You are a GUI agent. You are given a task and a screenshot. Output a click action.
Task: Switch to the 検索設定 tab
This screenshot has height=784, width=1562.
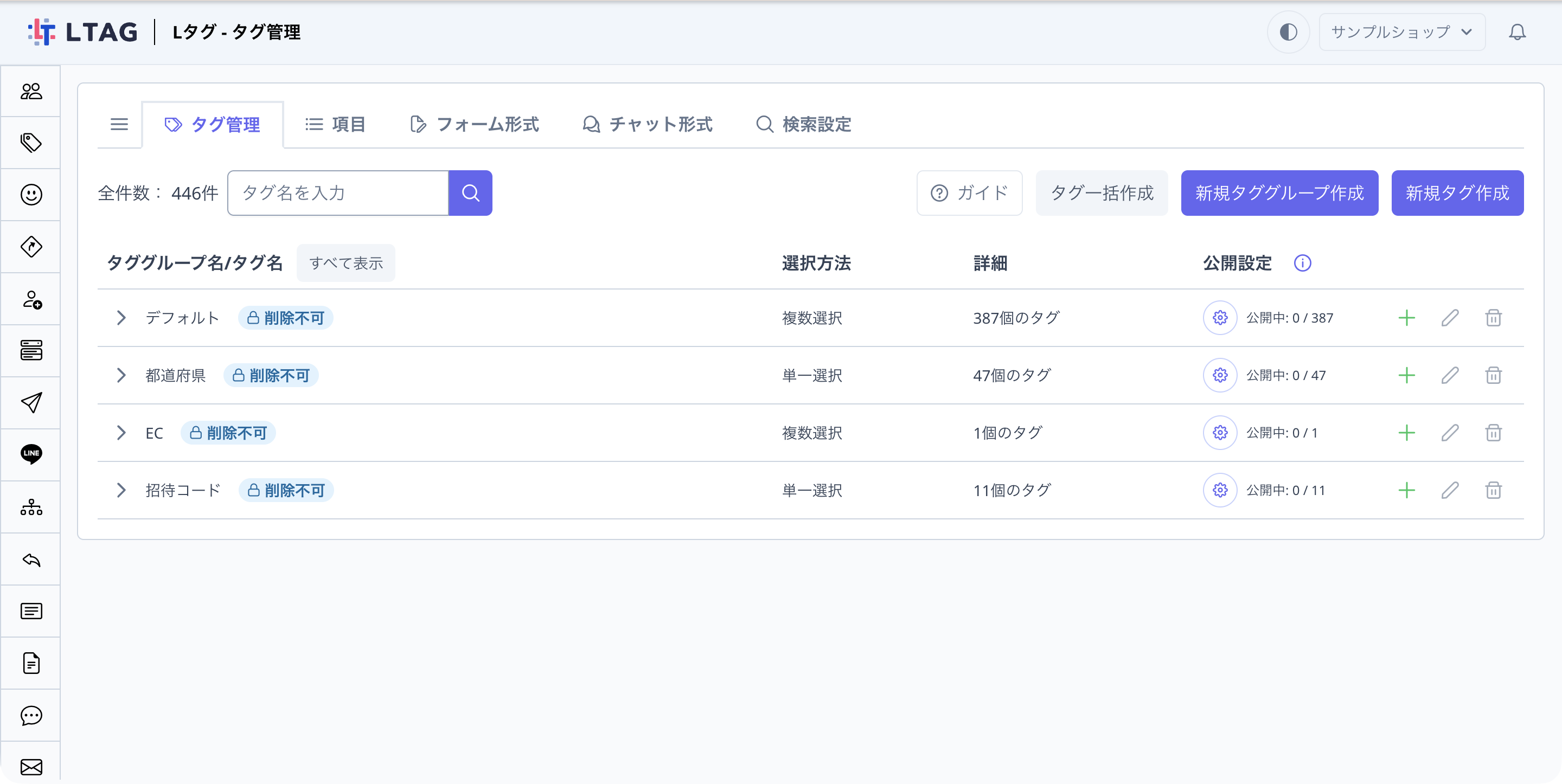[803, 124]
